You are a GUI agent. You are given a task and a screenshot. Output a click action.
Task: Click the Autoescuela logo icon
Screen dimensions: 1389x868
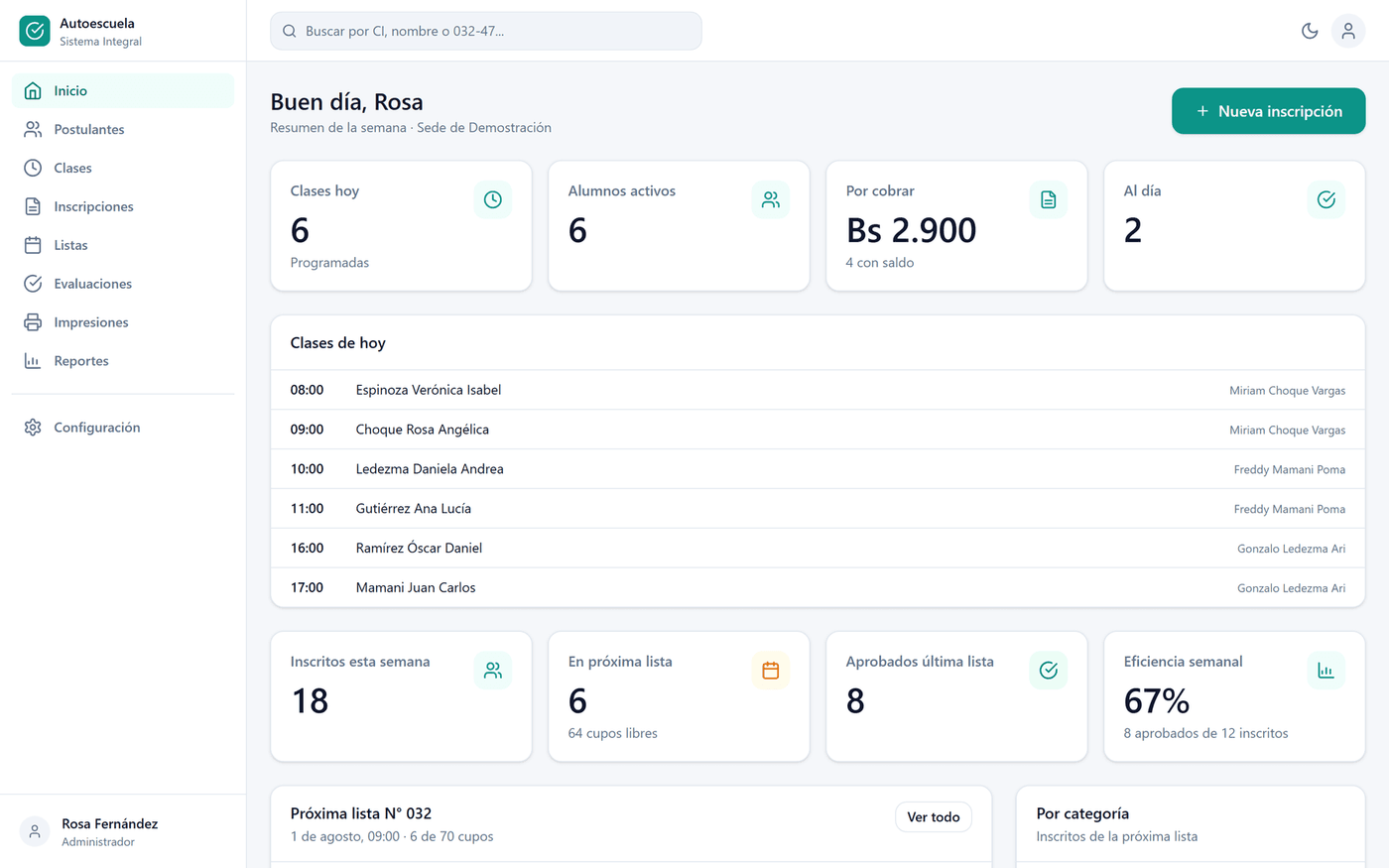click(35, 31)
